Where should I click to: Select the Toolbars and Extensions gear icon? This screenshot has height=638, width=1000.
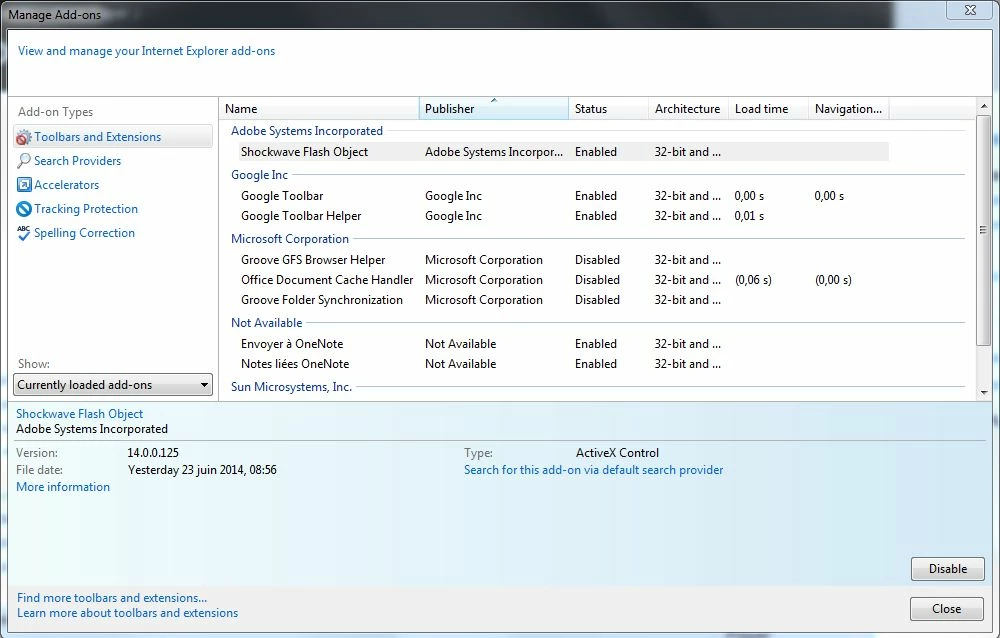pos(24,137)
